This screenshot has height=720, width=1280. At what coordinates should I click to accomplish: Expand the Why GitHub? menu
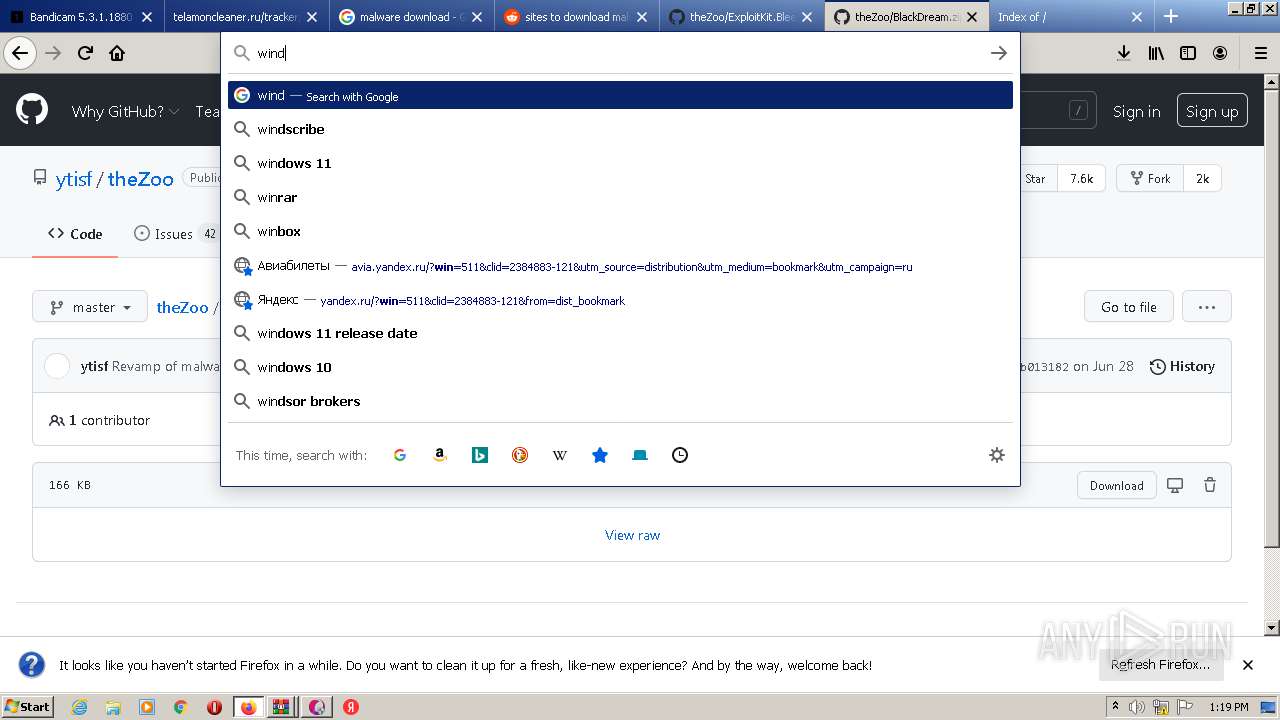[x=125, y=111]
